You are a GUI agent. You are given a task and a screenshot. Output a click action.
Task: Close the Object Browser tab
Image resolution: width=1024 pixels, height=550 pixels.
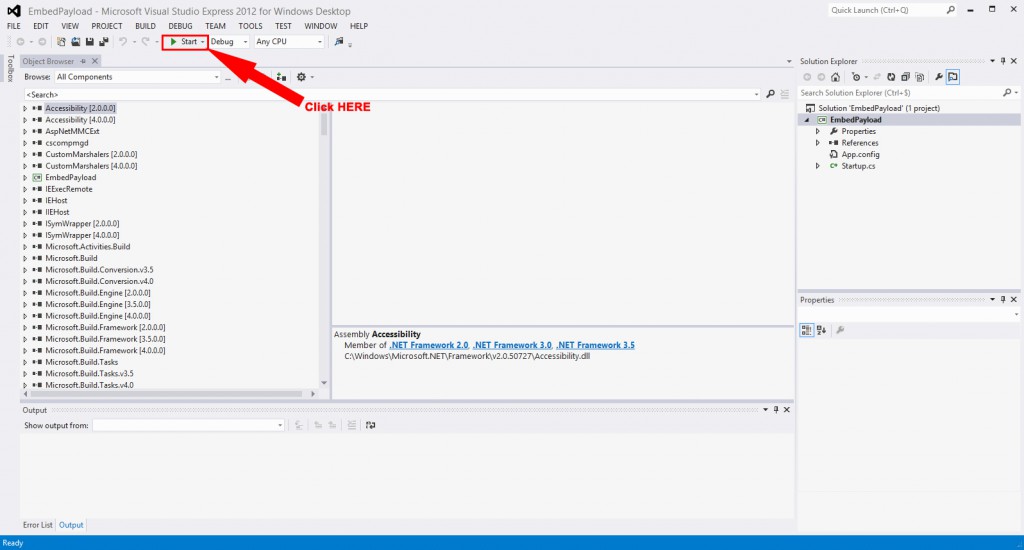pyautogui.click(x=95, y=61)
